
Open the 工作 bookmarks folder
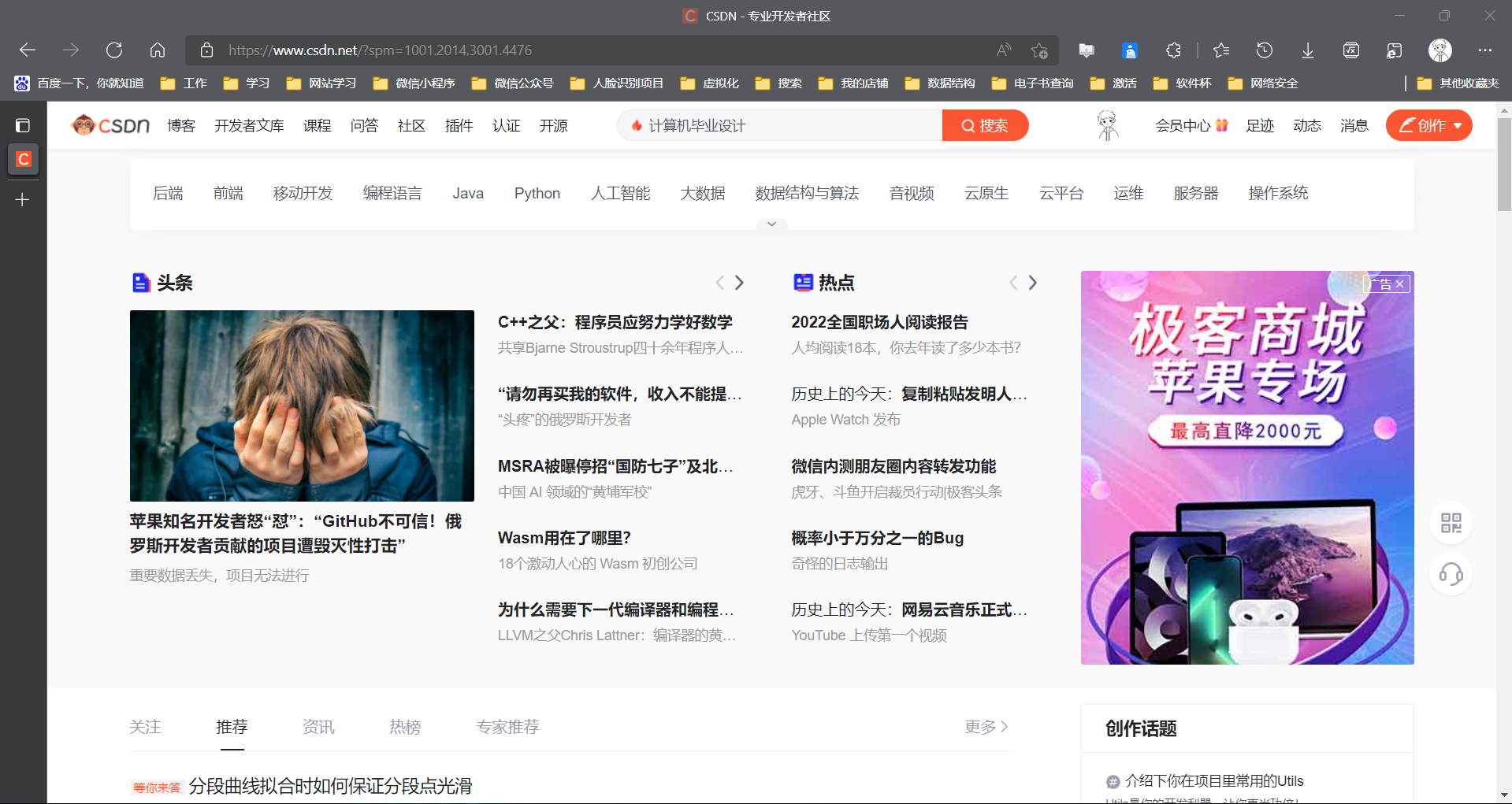184,83
